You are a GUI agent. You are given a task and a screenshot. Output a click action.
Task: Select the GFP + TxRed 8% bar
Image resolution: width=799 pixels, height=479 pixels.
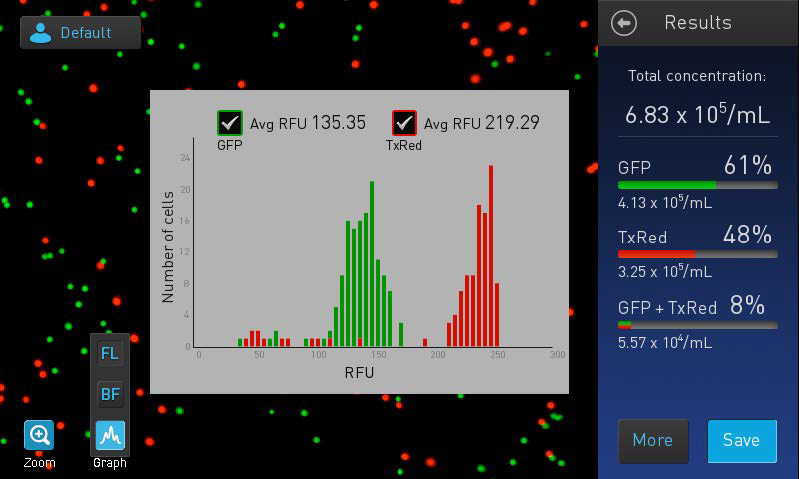point(698,325)
